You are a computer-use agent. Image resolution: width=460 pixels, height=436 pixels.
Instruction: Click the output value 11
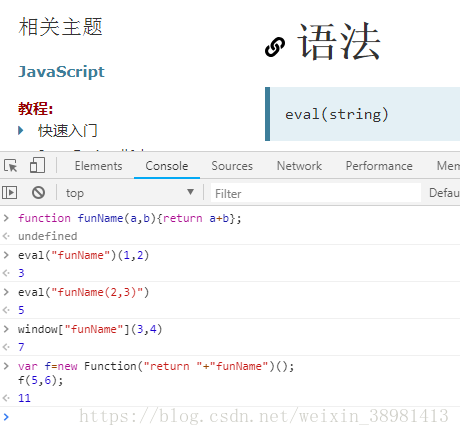pyautogui.click(x=24, y=398)
